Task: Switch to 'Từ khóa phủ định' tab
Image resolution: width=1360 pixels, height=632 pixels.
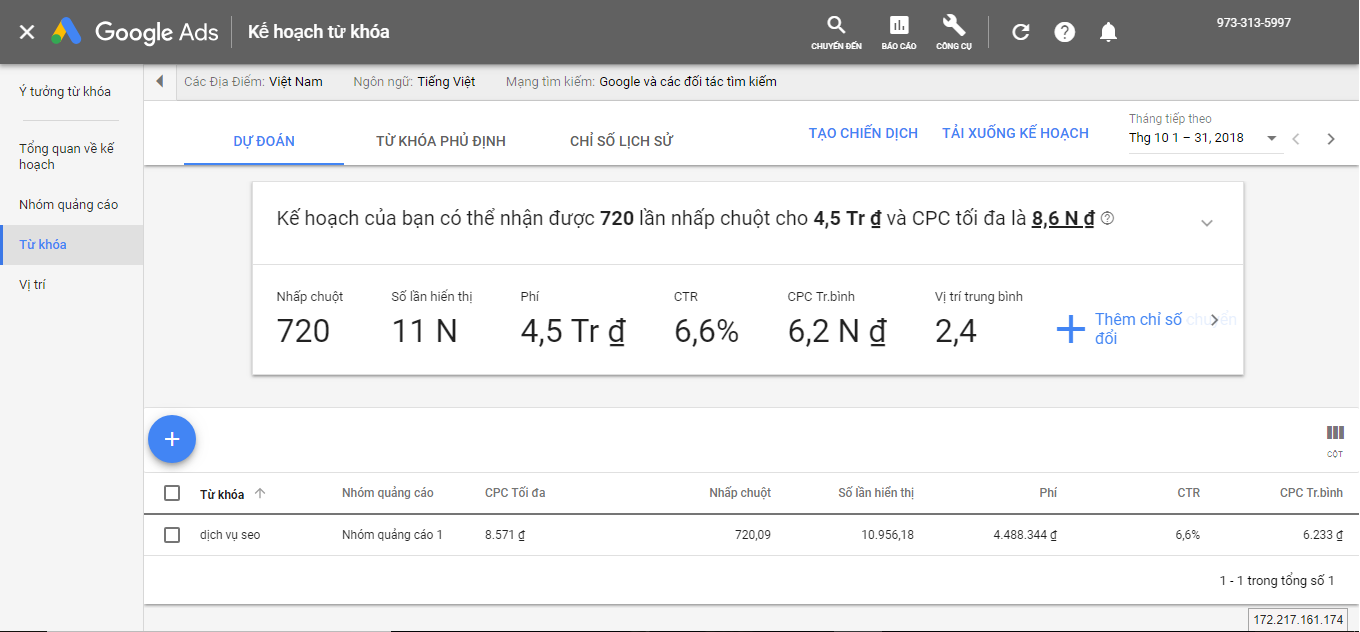Action: 440,141
